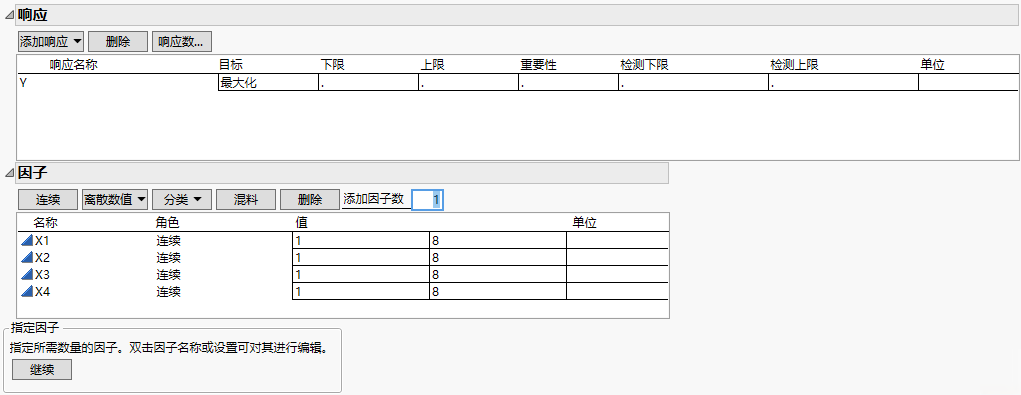Image resolution: width=1021 pixels, height=395 pixels.
Task: Click X2 low value 1
Action: 361,257
